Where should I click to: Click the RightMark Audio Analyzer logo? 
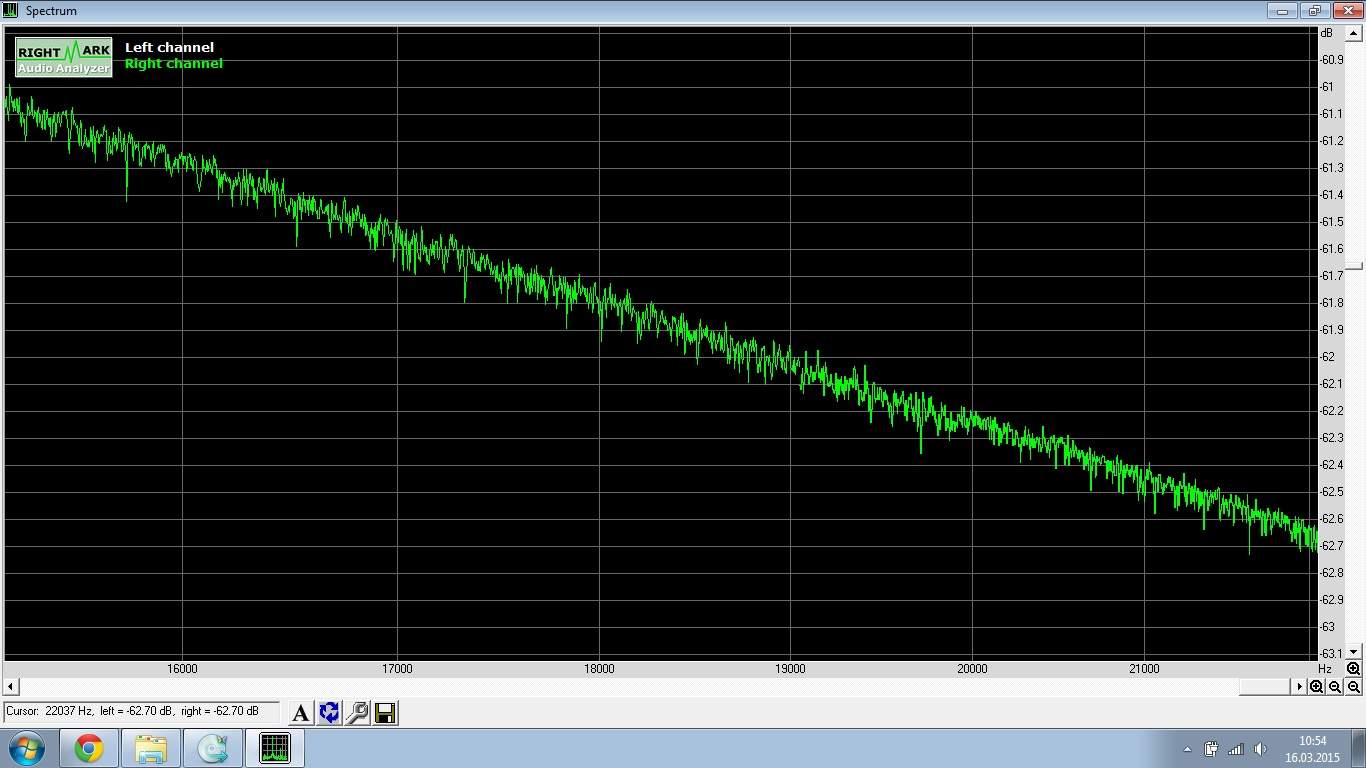tap(64, 57)
